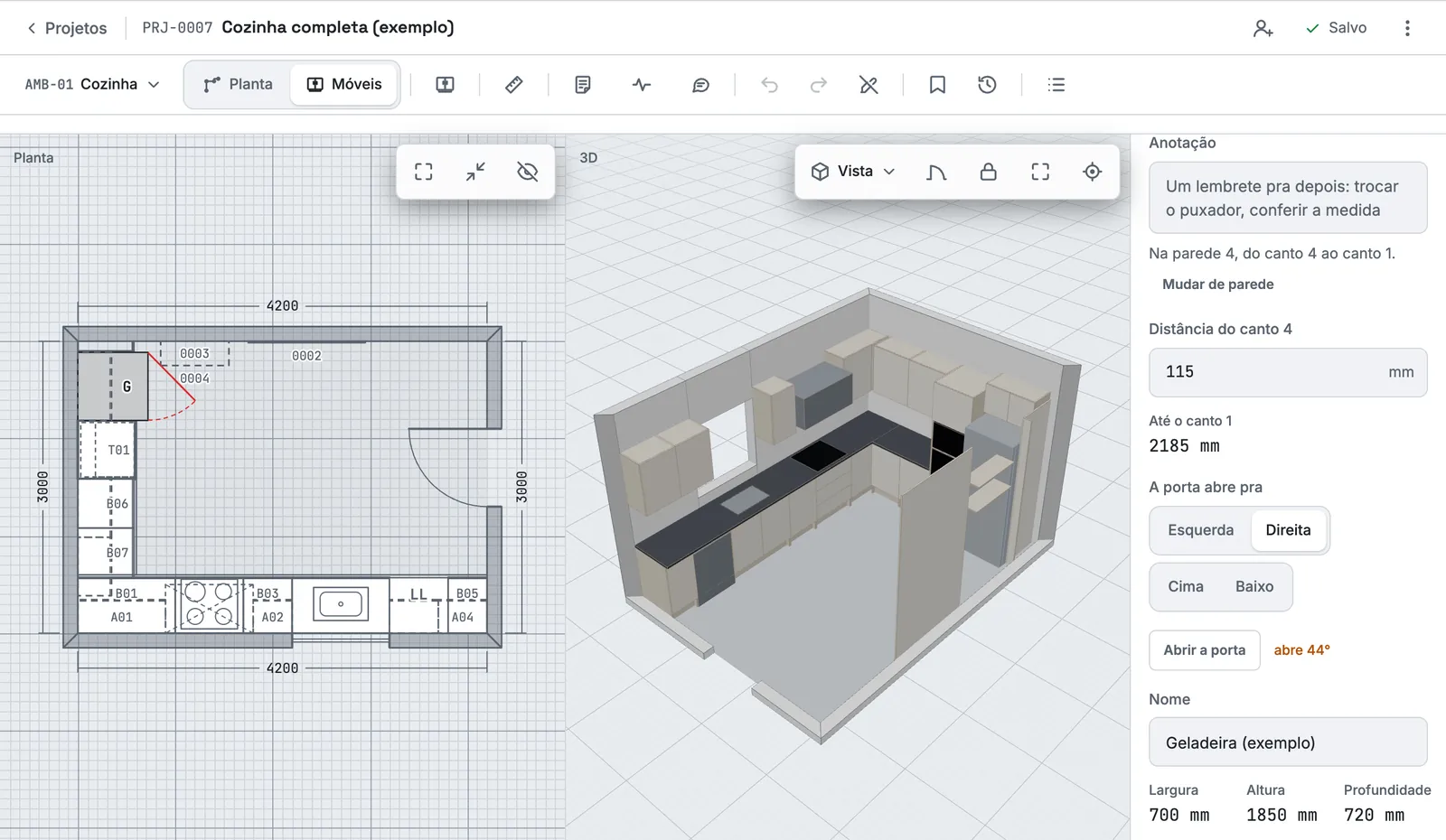Click the Nome field Geladeira (exemplo)
Screen dimensions: 1446x840
point(1288,742)
